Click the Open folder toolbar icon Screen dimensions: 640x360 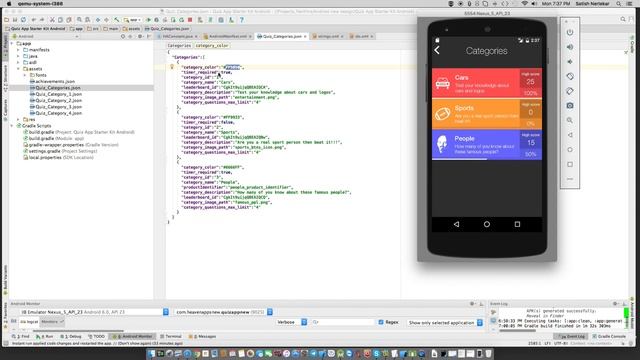(7, 20)
